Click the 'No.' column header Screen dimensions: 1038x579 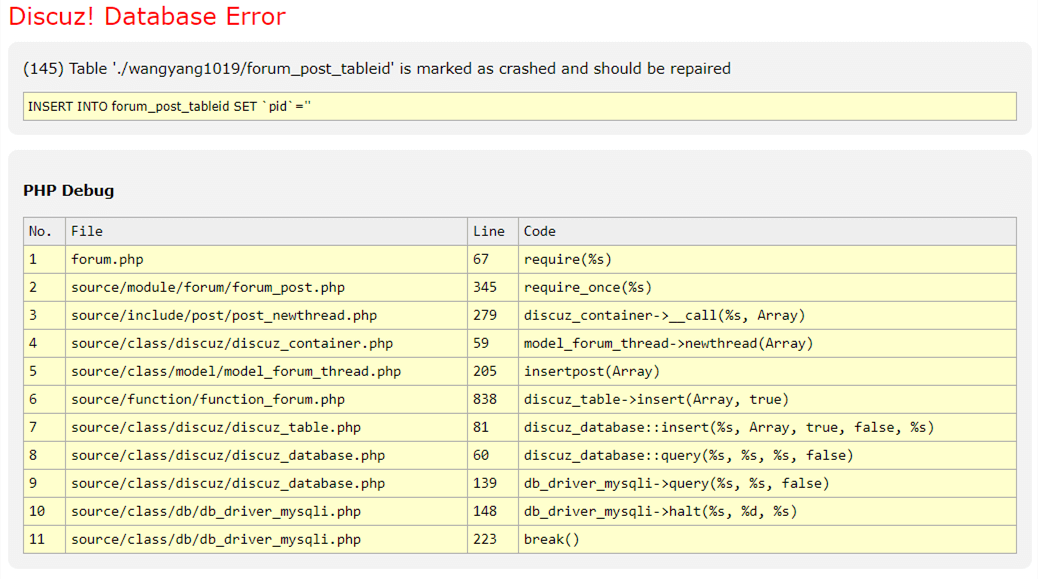(44, 232)
